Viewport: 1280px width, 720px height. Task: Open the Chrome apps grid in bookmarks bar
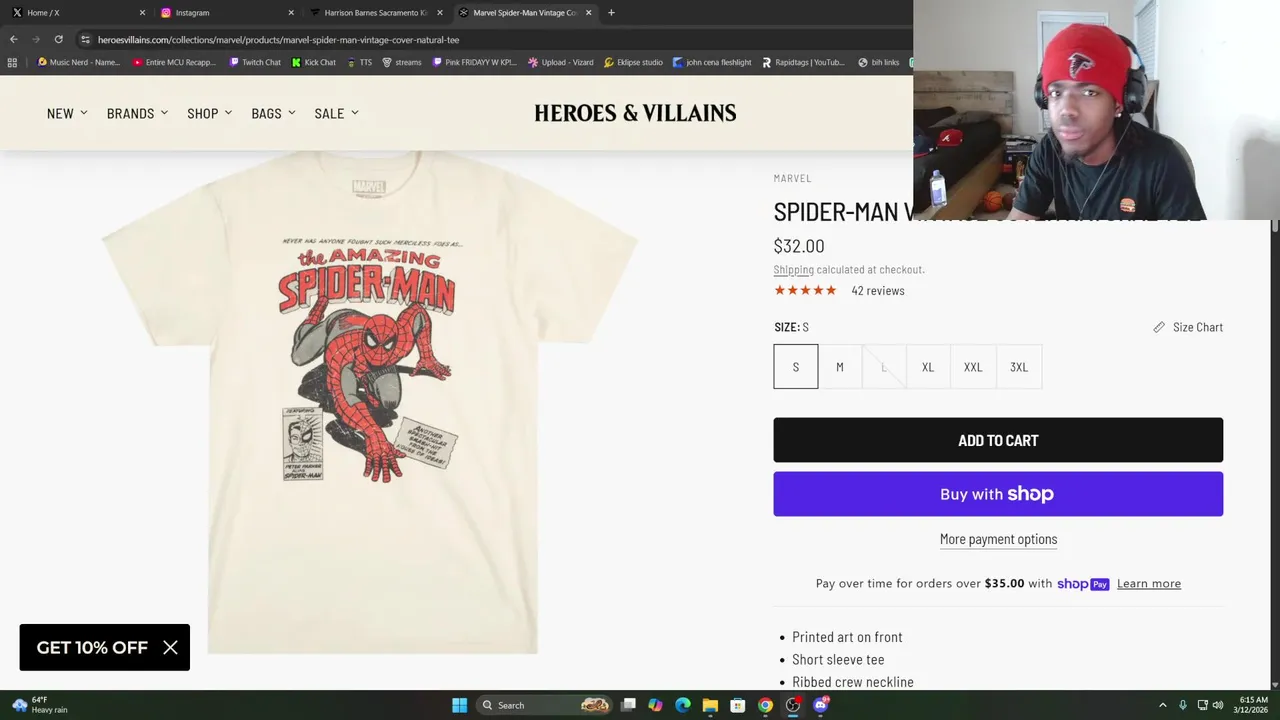tap(12, 62)
